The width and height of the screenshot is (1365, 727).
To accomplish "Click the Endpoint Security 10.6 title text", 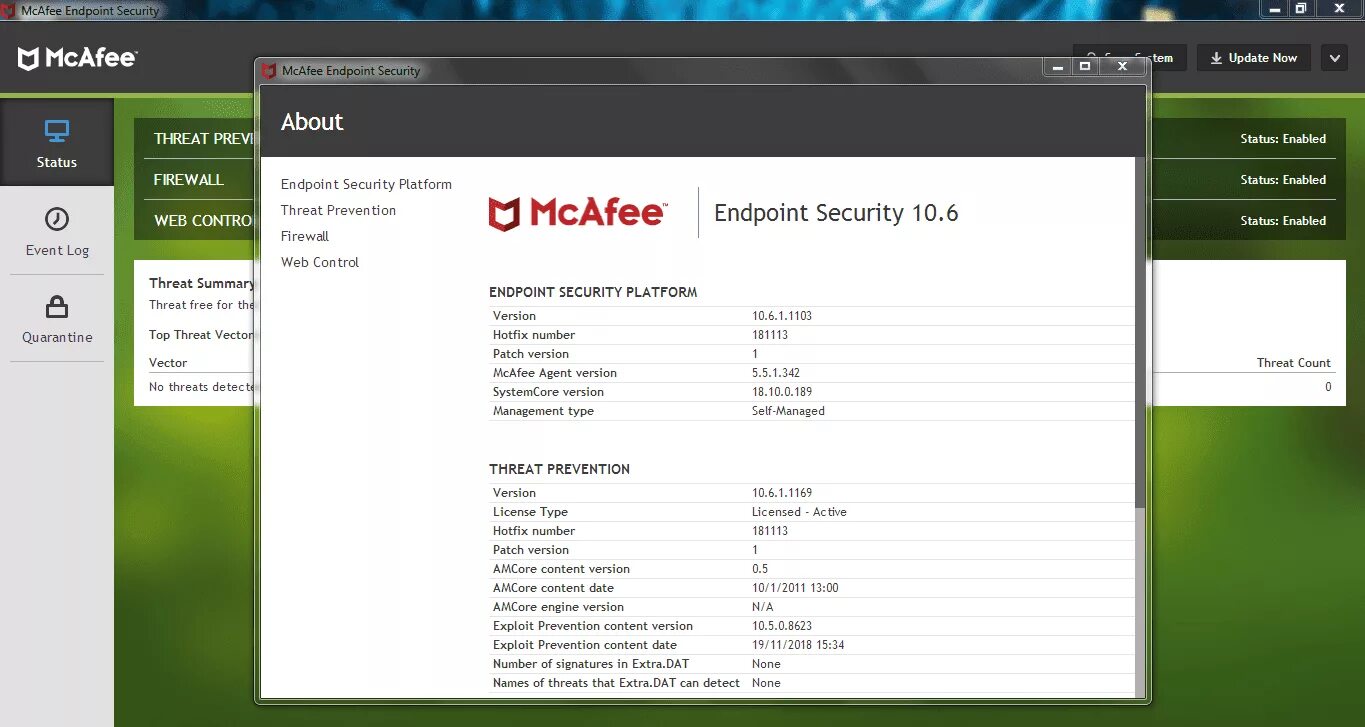I will (836, 213).
